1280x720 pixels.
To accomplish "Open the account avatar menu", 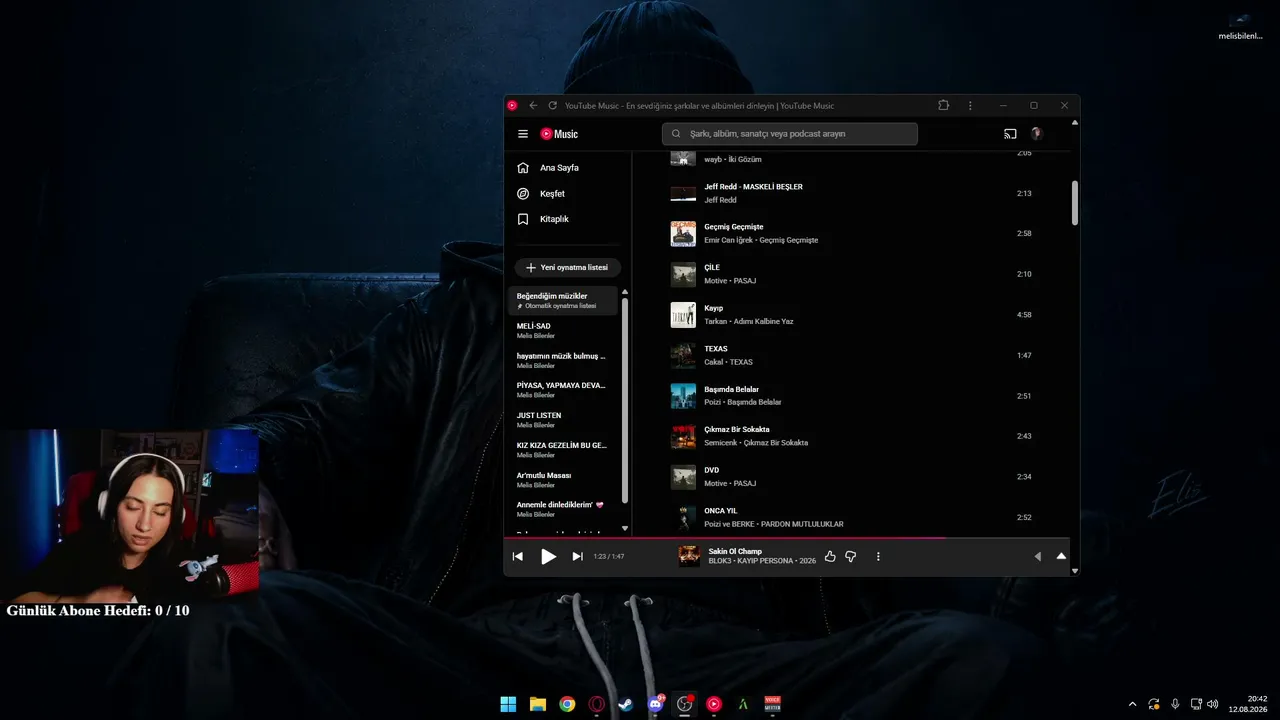I will pos(1036,134).
